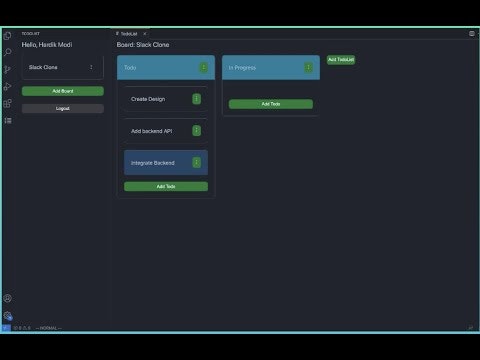The image size is (480, 360).
Task: Click the remote indicator in status bar
Action: tap(6, 328)
